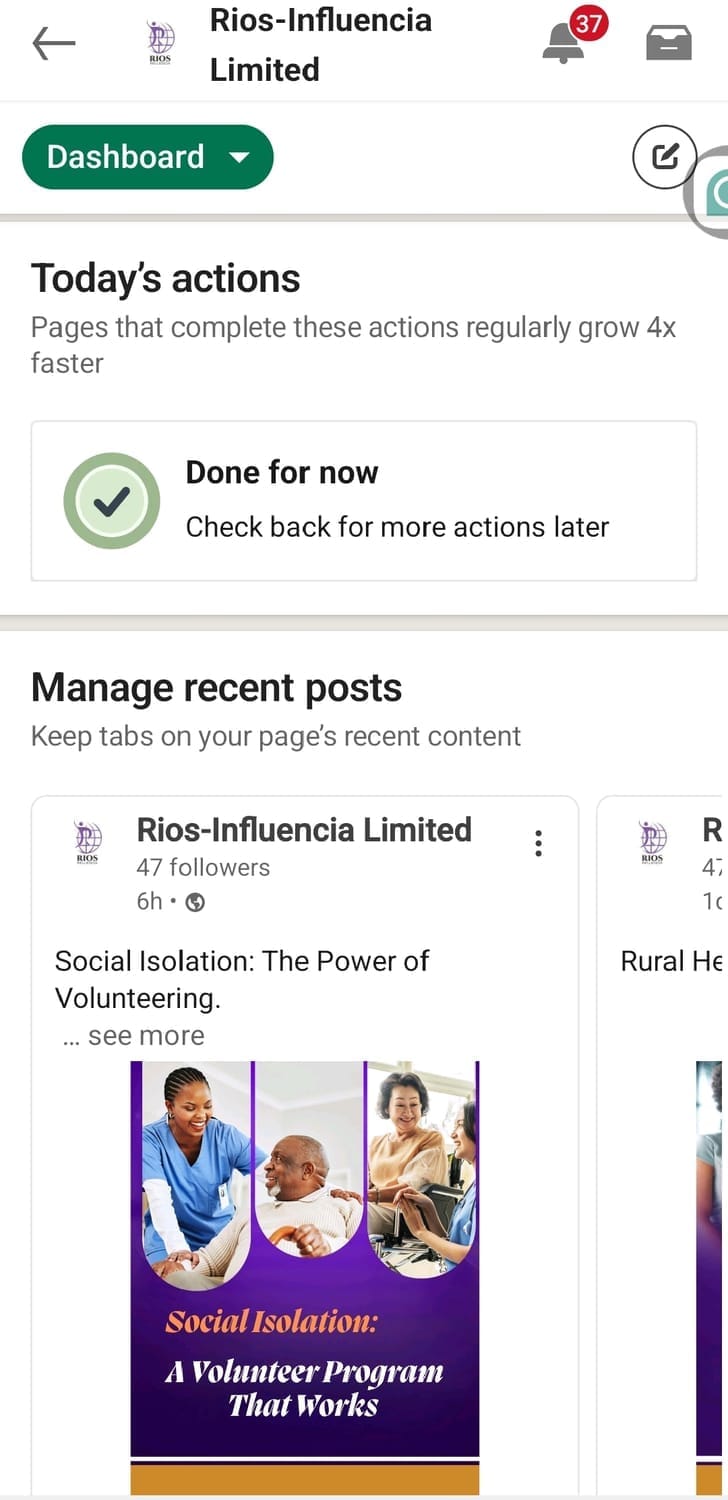The width and height of the screenshot is (728, 1500).
Task: Expand post with 'see more'
Action: pos(133,1036)
